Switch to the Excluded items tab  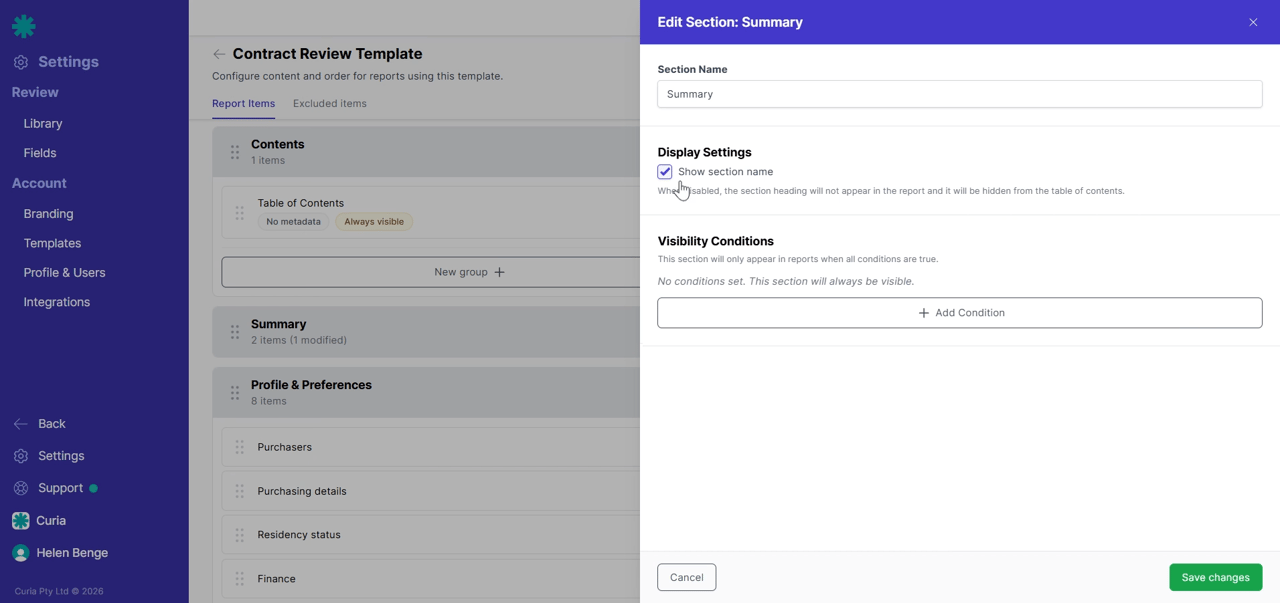tap(330, 104)
